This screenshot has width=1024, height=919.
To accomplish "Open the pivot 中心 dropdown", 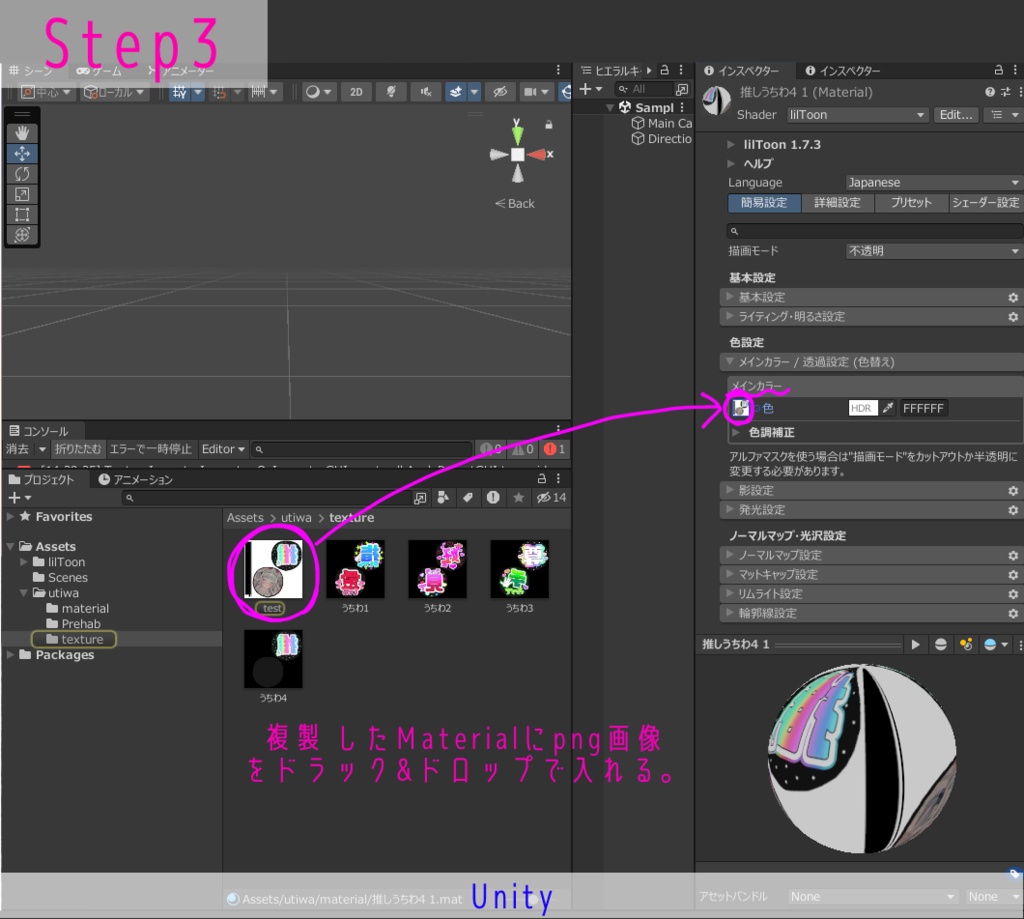I will pos(44,91).
